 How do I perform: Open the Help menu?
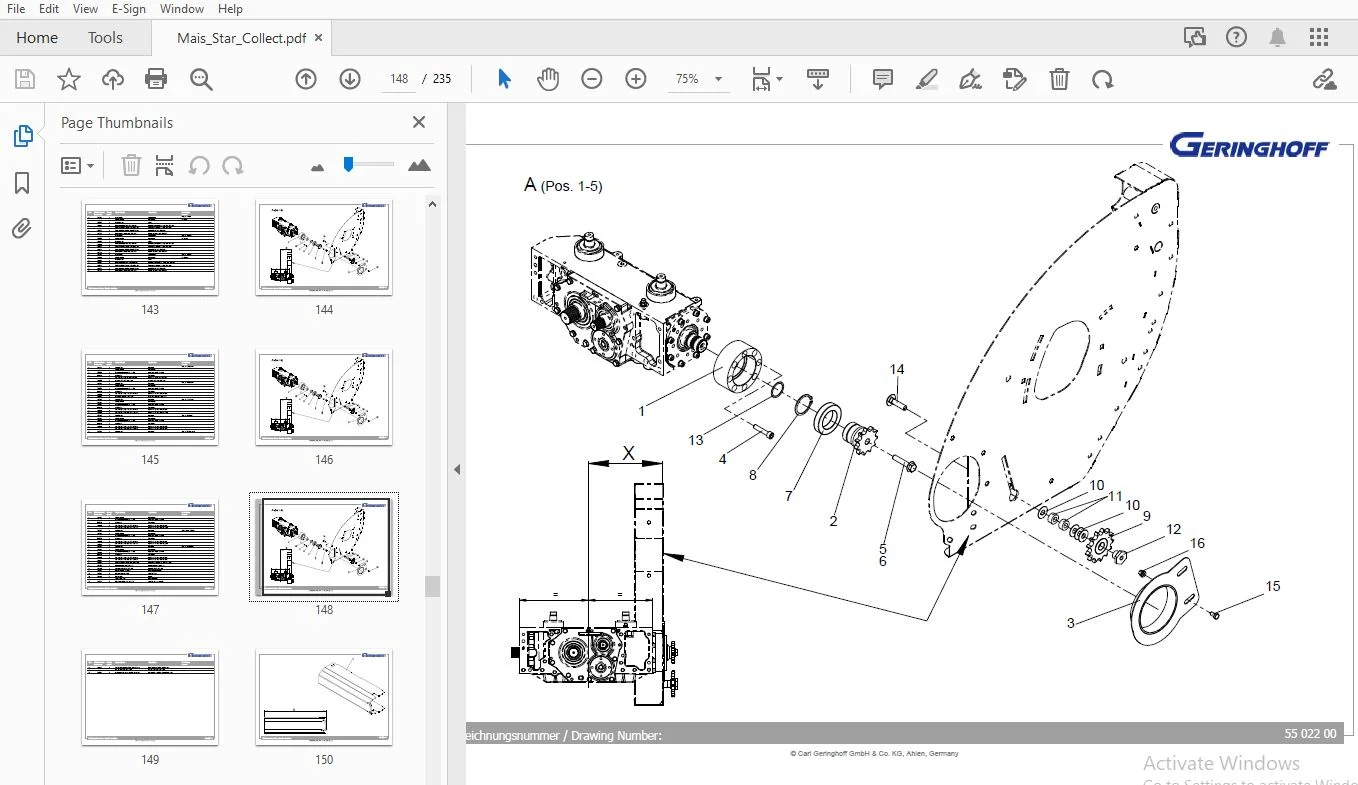point(230,9)
